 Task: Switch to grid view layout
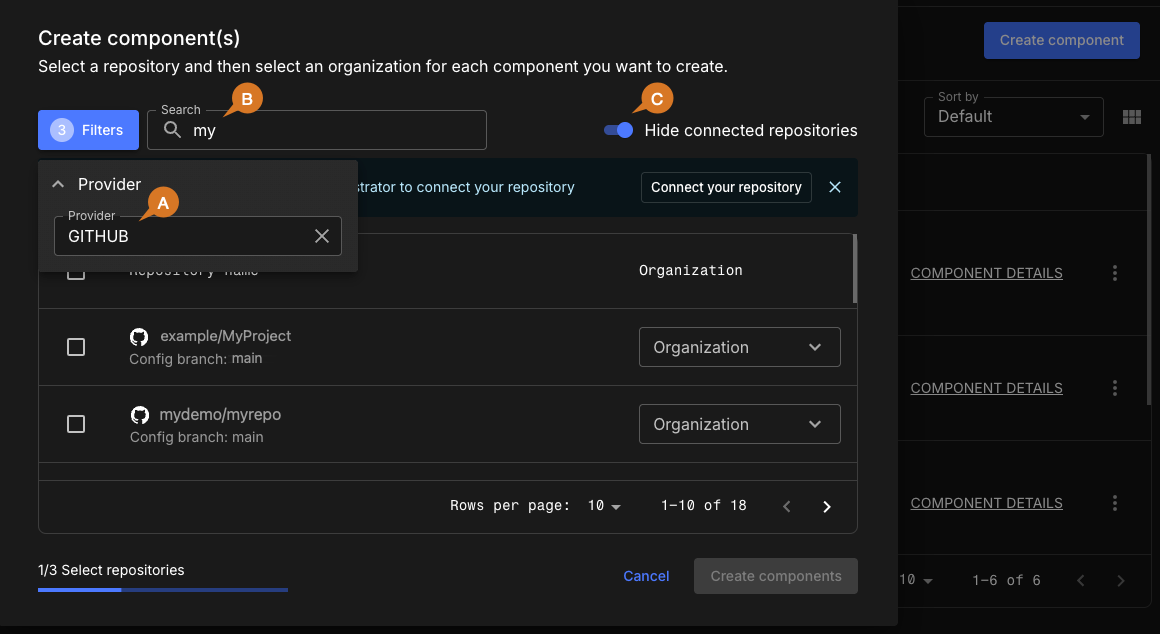(x=1131, y=117)
